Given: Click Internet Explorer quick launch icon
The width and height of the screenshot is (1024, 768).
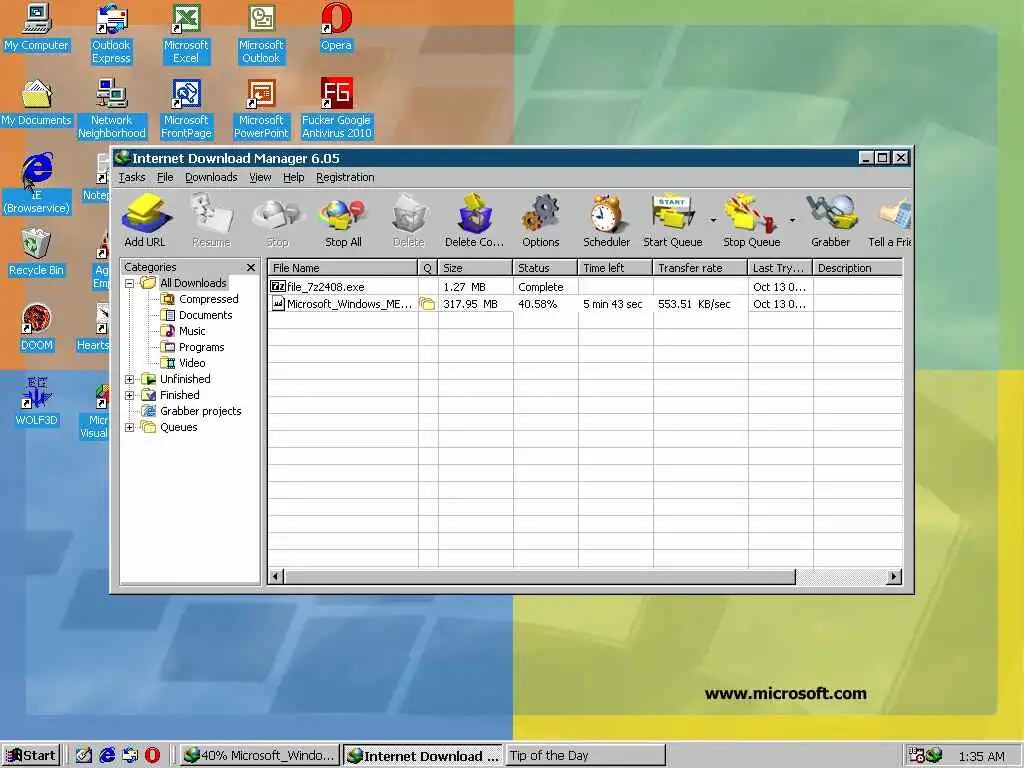Looking at the screenshot, I should tap(107, 756).
